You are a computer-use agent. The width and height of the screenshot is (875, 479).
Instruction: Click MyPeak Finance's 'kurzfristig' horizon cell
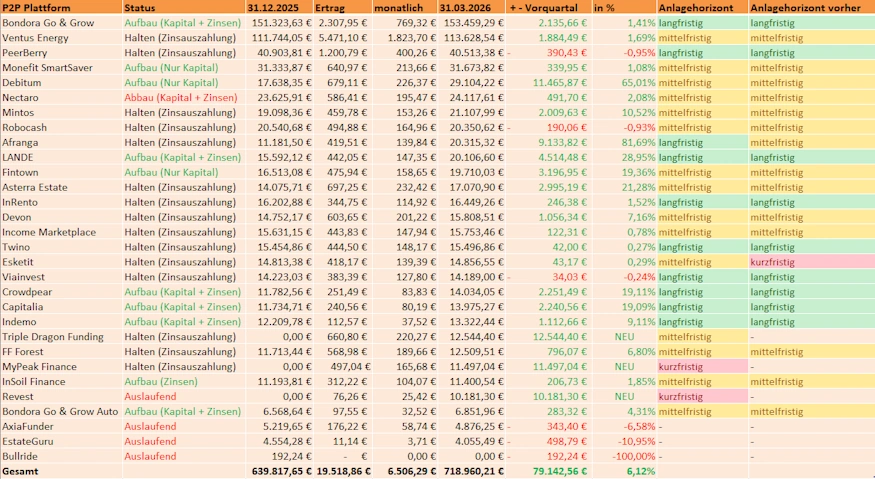tap(703, 366)
